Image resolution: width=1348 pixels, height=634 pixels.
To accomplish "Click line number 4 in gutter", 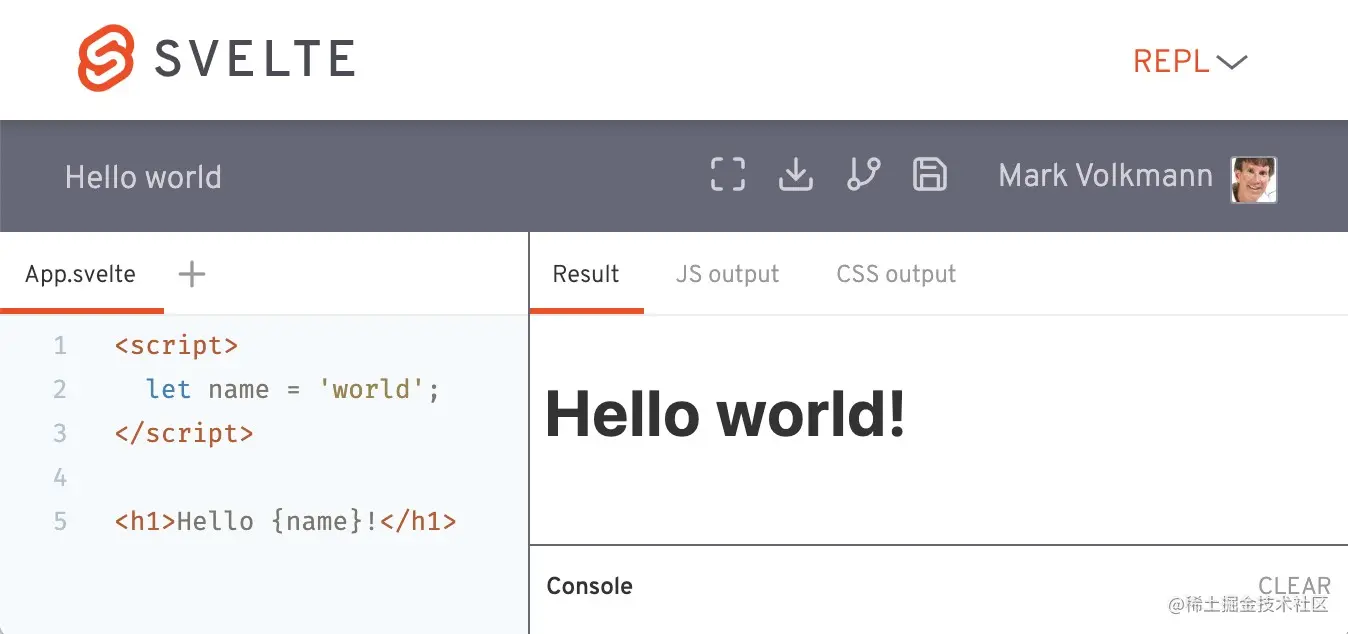I will pyautogui.click(x=60, y=477).
